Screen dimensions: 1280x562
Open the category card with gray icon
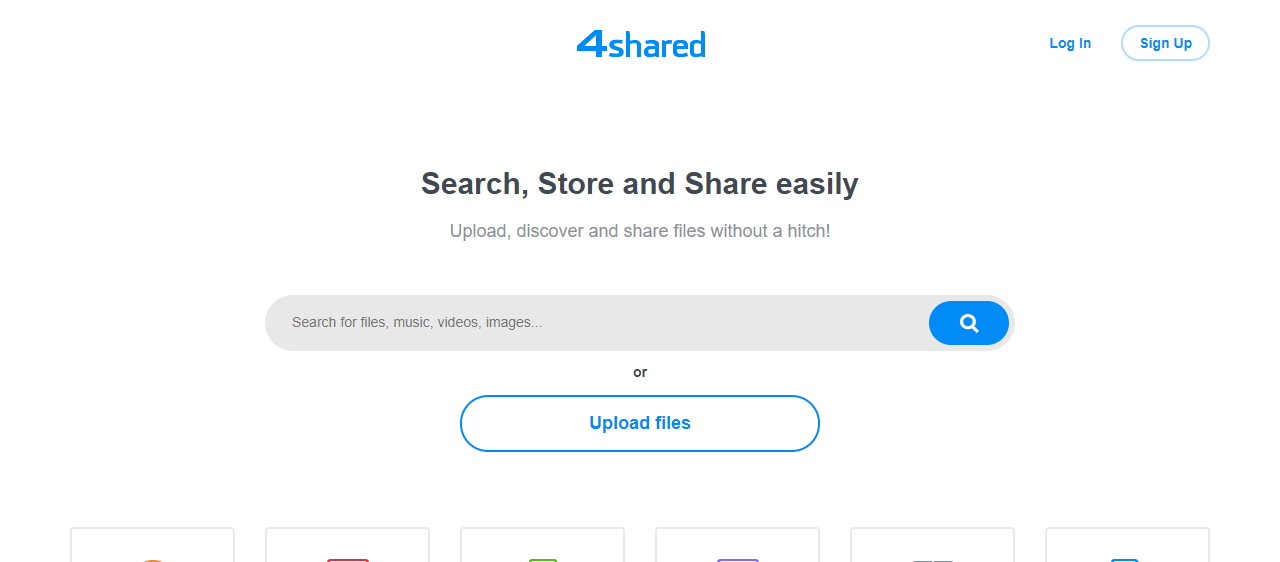coord(932,545)
